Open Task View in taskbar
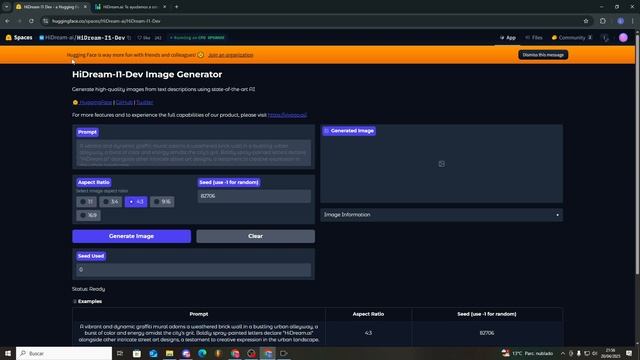Screen dimensions: 640x360 tap(120, 353)
